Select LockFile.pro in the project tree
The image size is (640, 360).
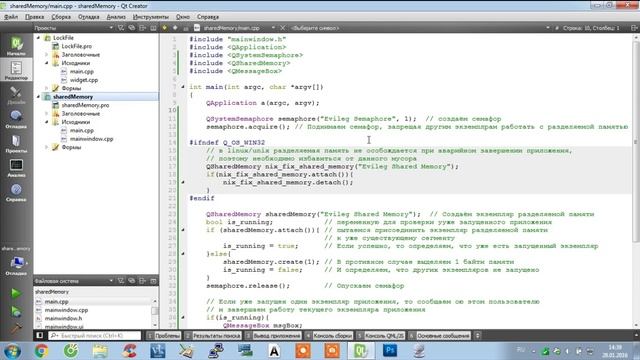76,46
